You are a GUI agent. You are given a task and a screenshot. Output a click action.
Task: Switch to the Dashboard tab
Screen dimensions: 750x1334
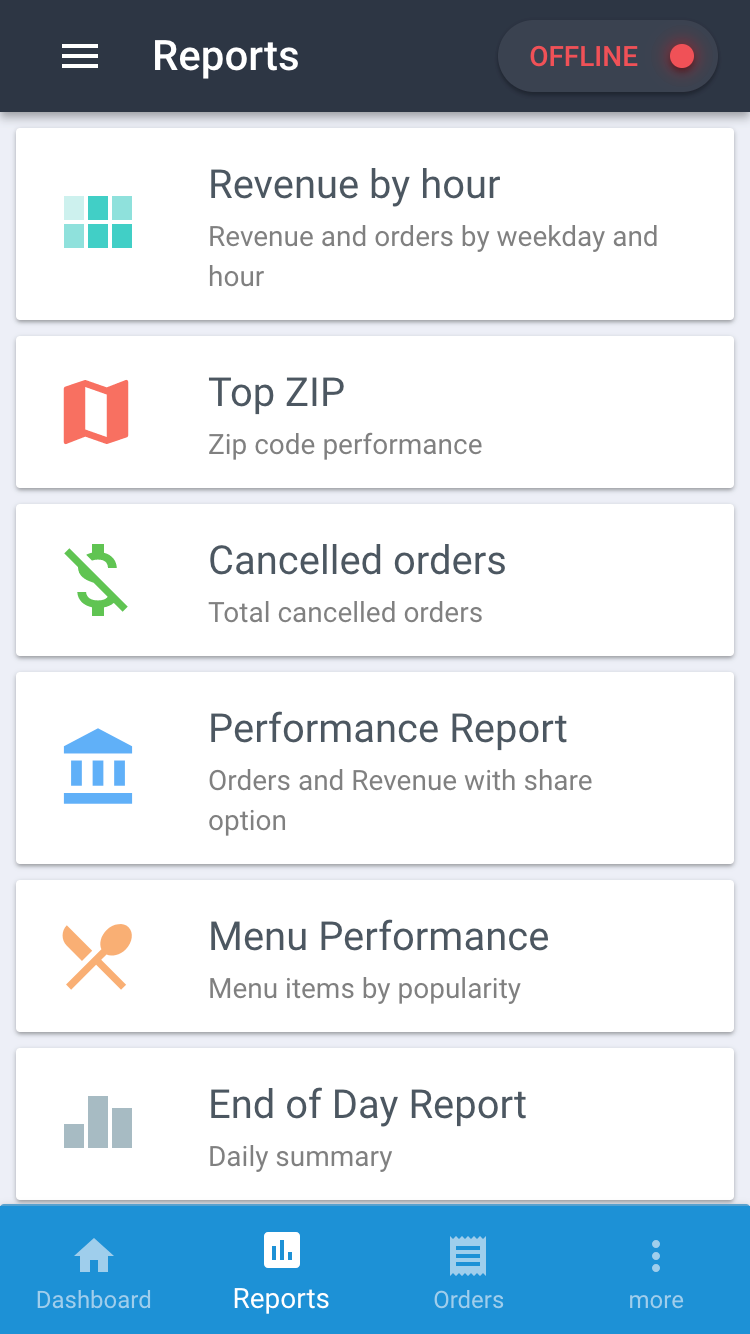[94, 1272]
